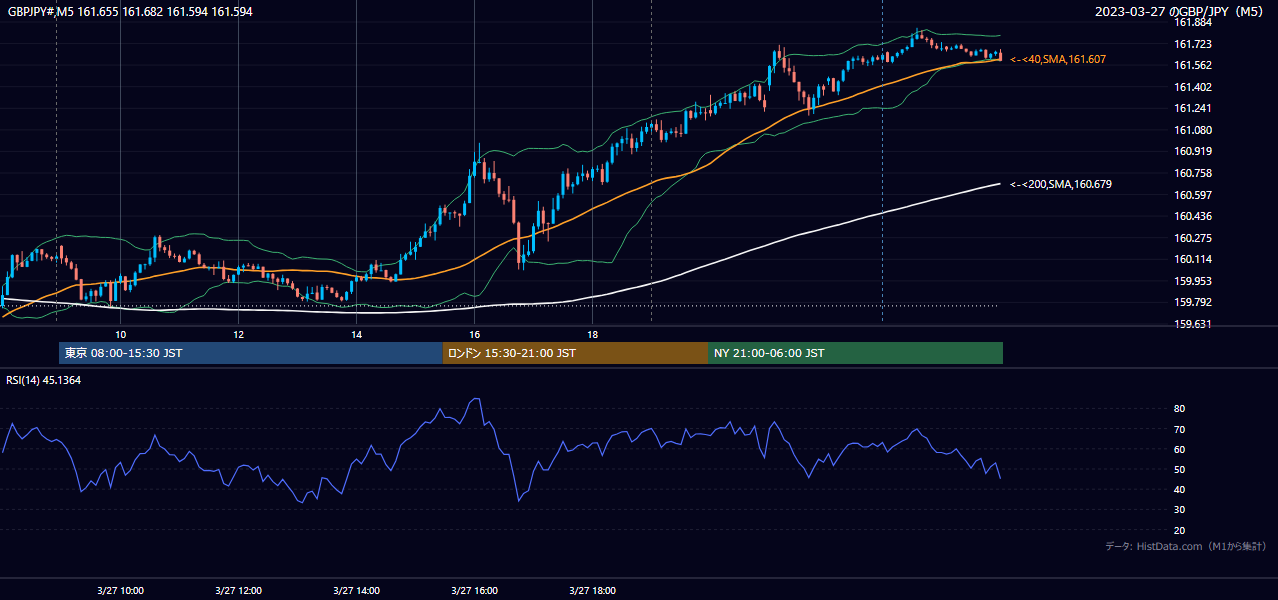The width and height of the screenshot is (1278, 600).
Task: Click the Tokyo session bar 東京 08:00-15:30 JST
Action: (x=251, y=353)
